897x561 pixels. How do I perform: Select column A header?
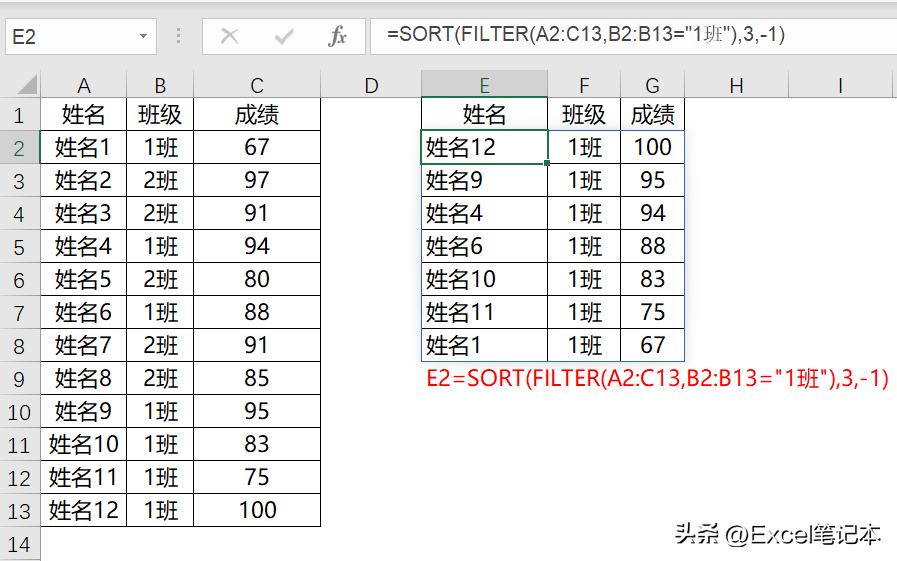[84, 85]
